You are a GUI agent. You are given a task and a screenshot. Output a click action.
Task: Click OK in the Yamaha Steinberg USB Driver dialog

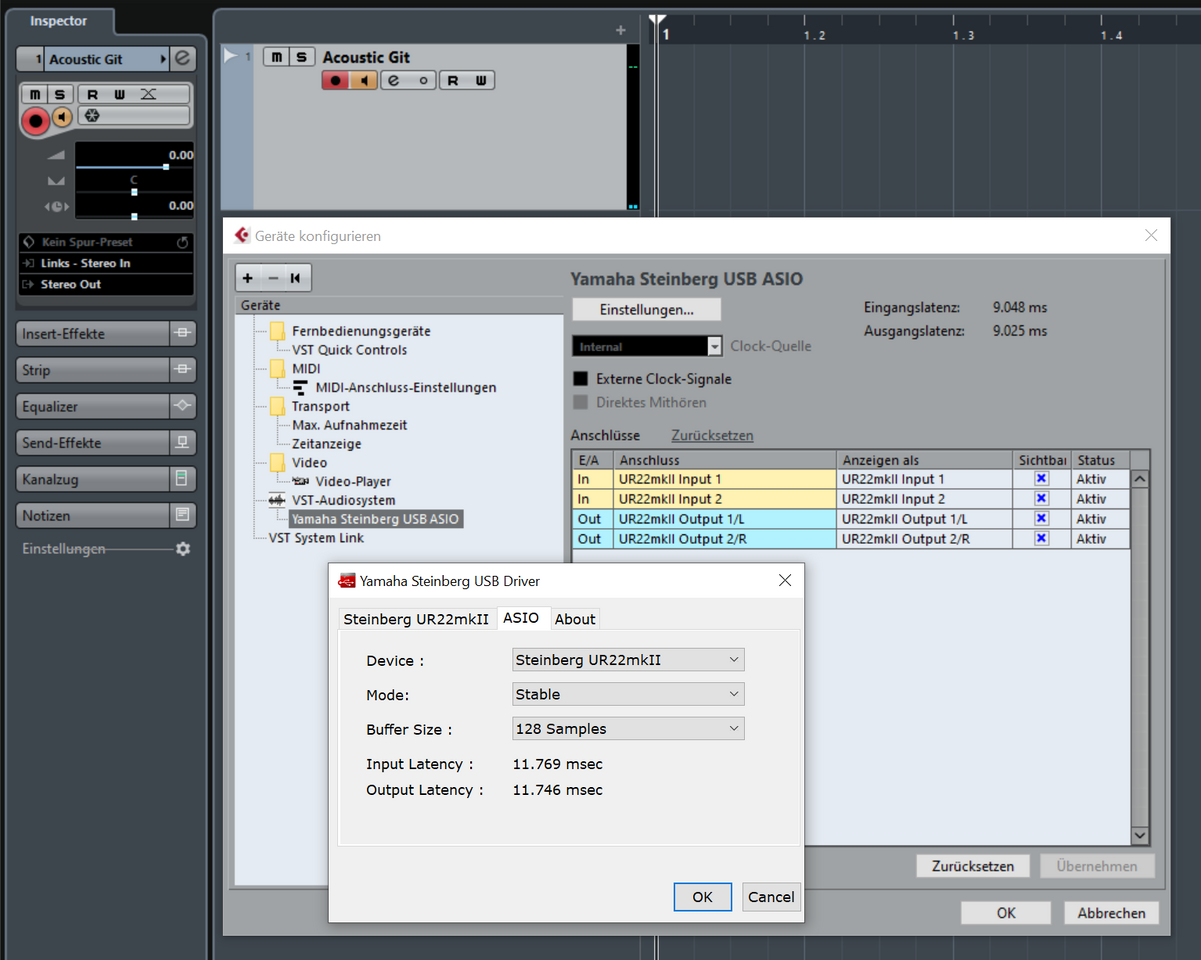703,897
